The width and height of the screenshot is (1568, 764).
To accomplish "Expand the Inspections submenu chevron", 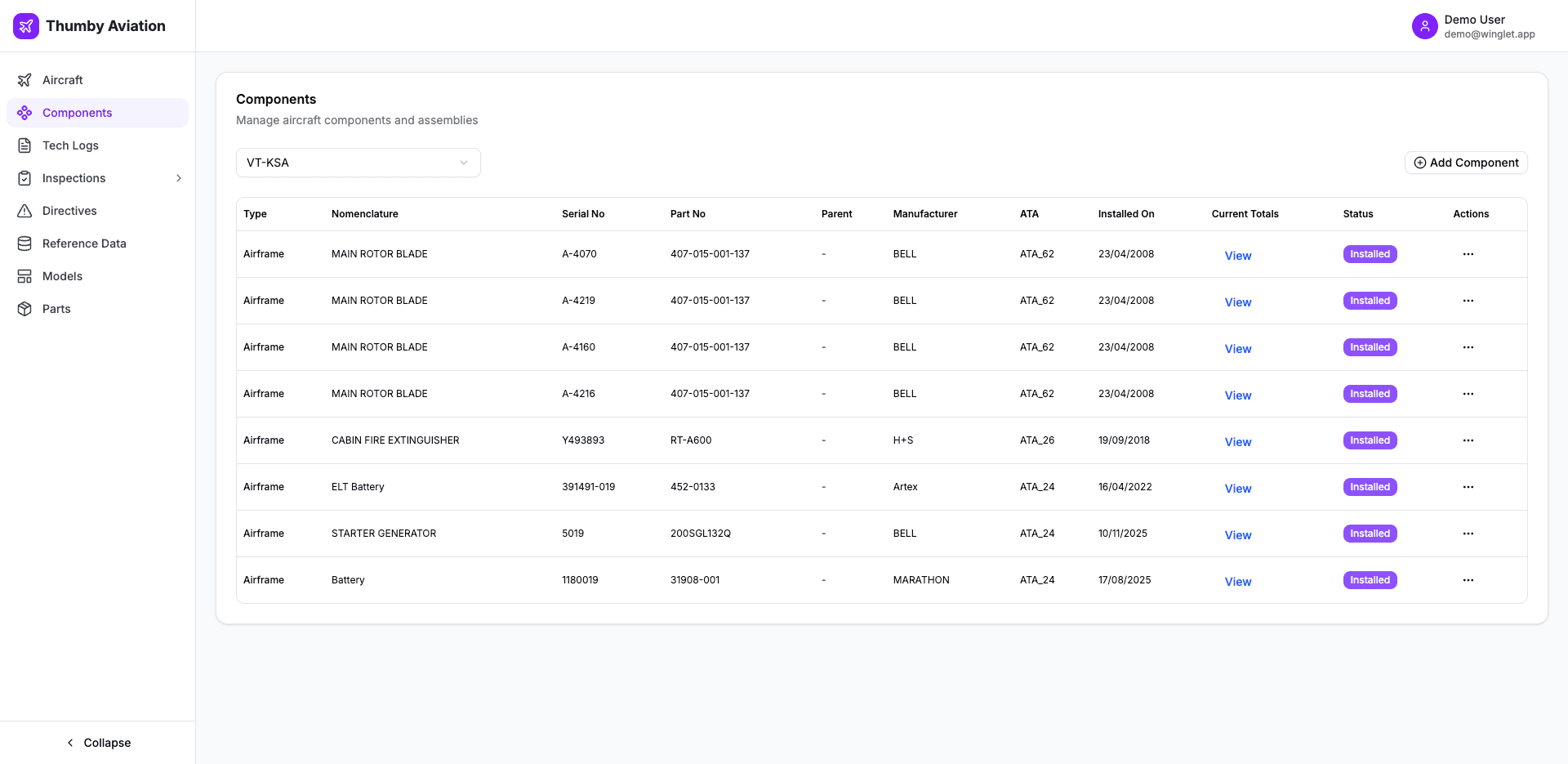I will 179,178.
